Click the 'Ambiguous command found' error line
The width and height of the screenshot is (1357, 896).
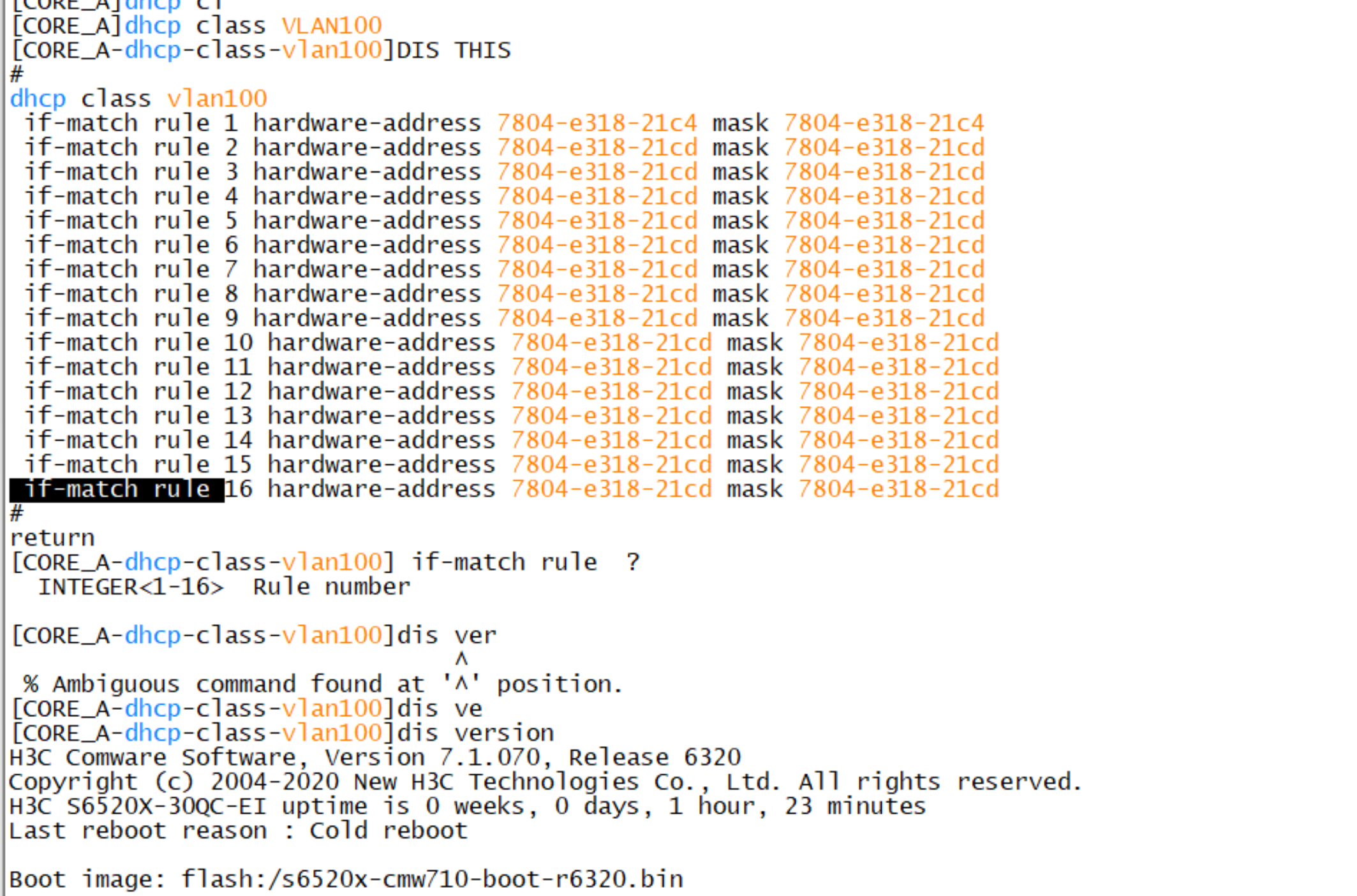coord(322,685)
